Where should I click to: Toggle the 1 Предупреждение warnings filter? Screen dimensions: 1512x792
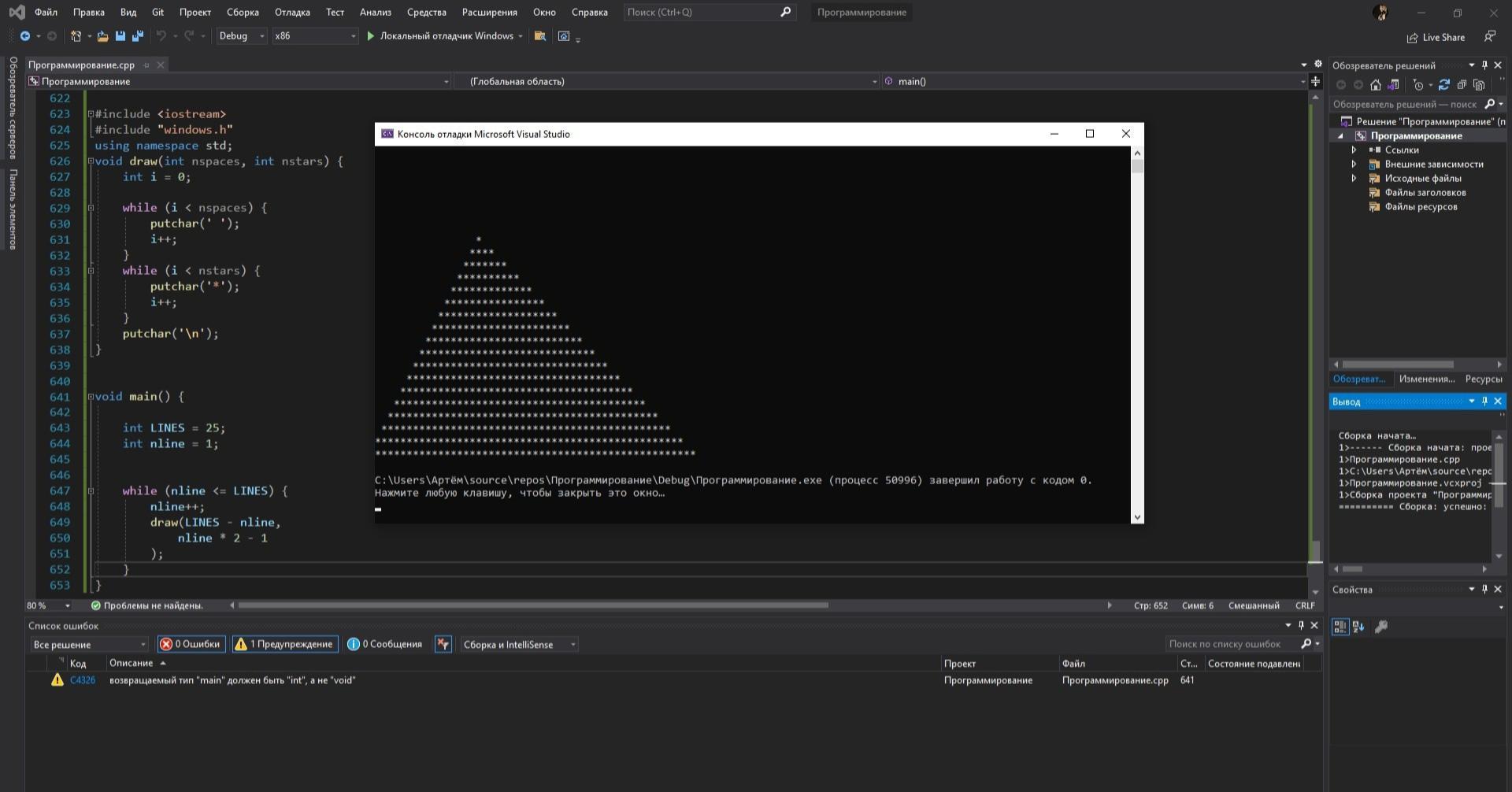285,644
